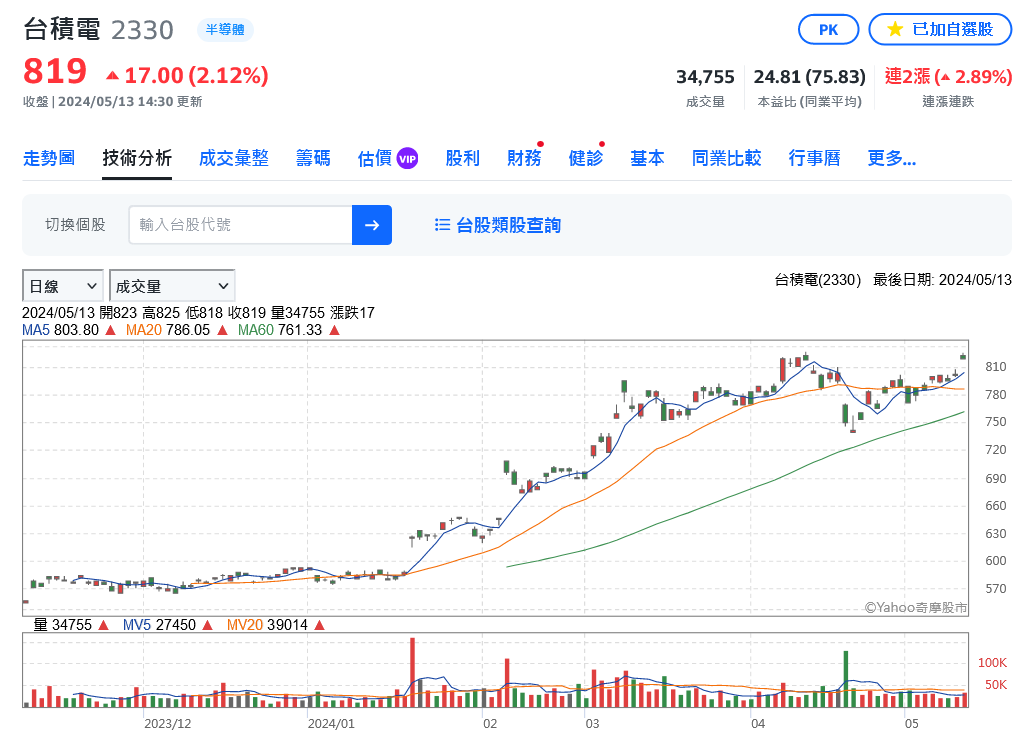The width and height of the screenshot is (1021, 735).
Task: Expand the 更多... menu
Action: (x=891, y=158)
